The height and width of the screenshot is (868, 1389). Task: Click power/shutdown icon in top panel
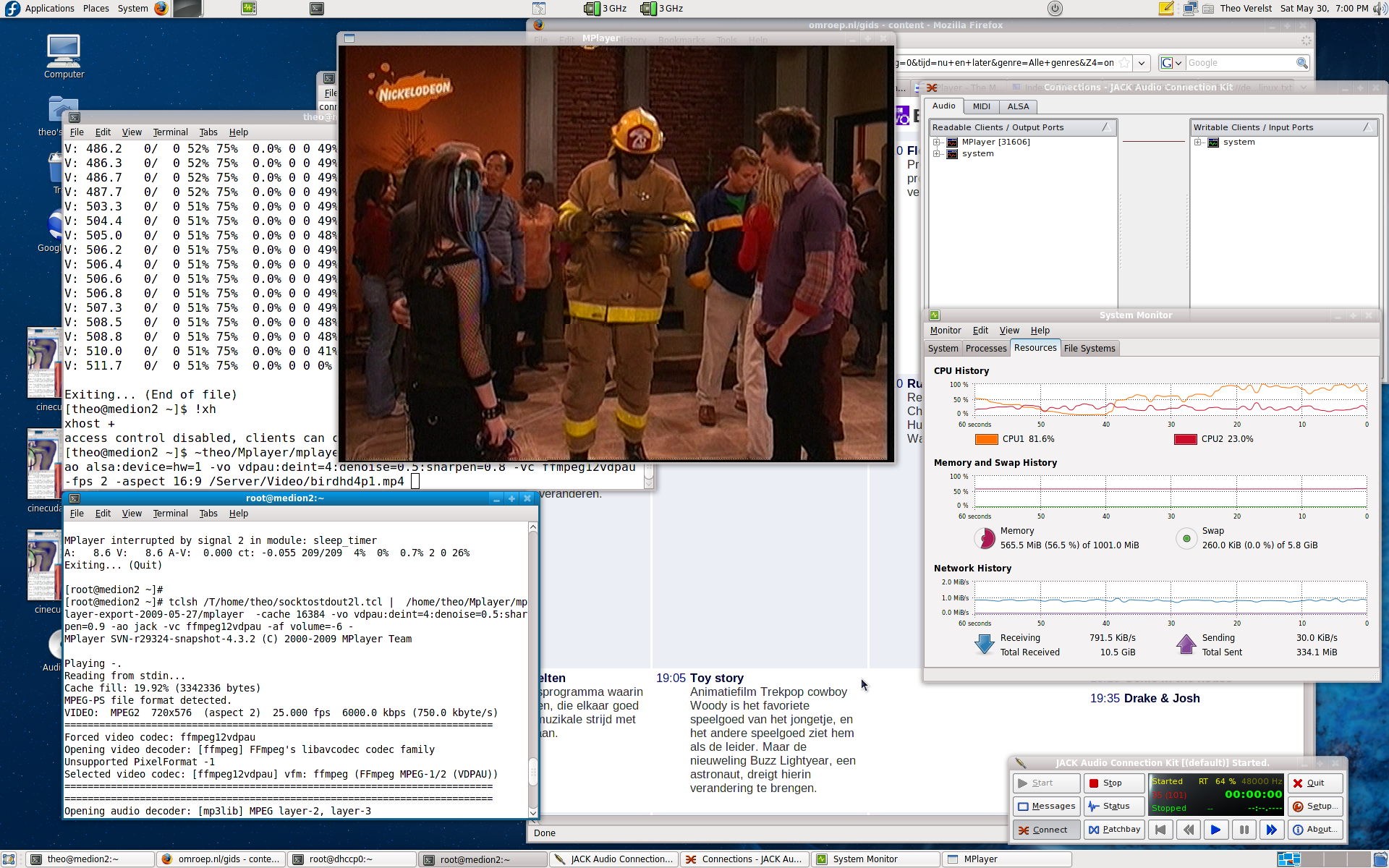pyautogui.click(x=1055, y=9)
